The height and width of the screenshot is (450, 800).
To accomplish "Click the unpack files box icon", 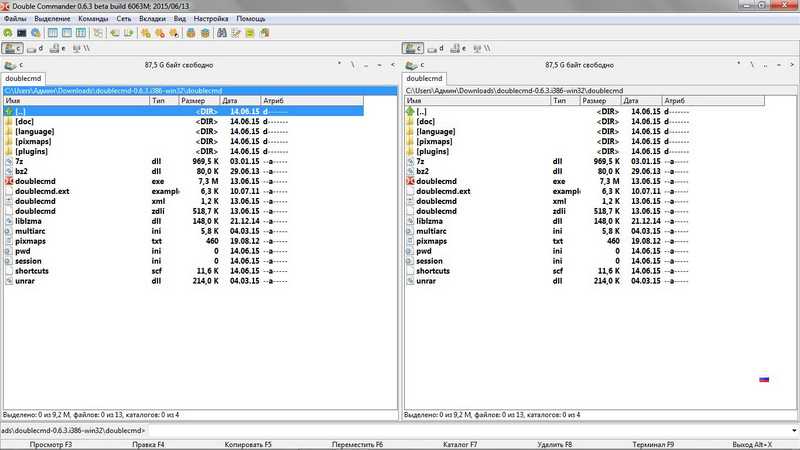I will tap(205, 33).
